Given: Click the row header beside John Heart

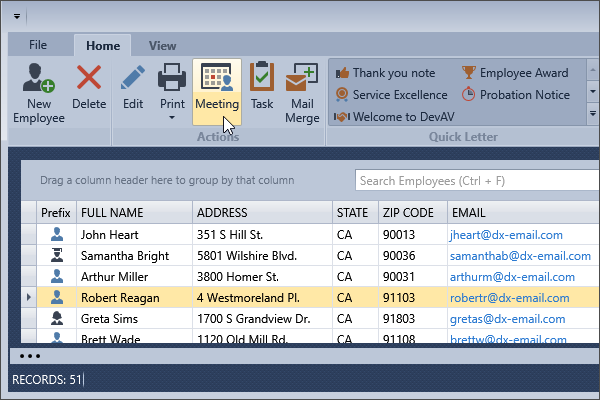Looking at the screenshot, I should [29, 234].
